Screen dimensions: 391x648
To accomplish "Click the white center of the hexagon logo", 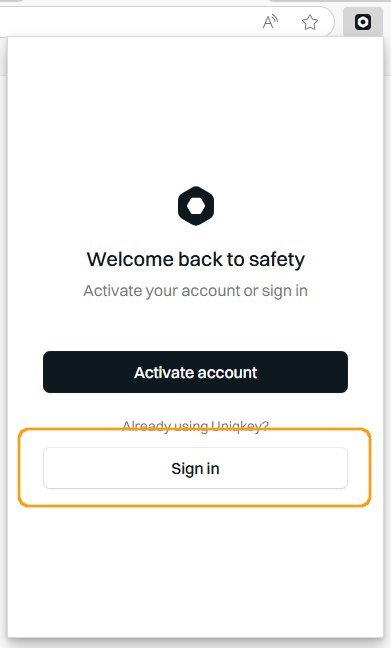I will tap(196, 206).
